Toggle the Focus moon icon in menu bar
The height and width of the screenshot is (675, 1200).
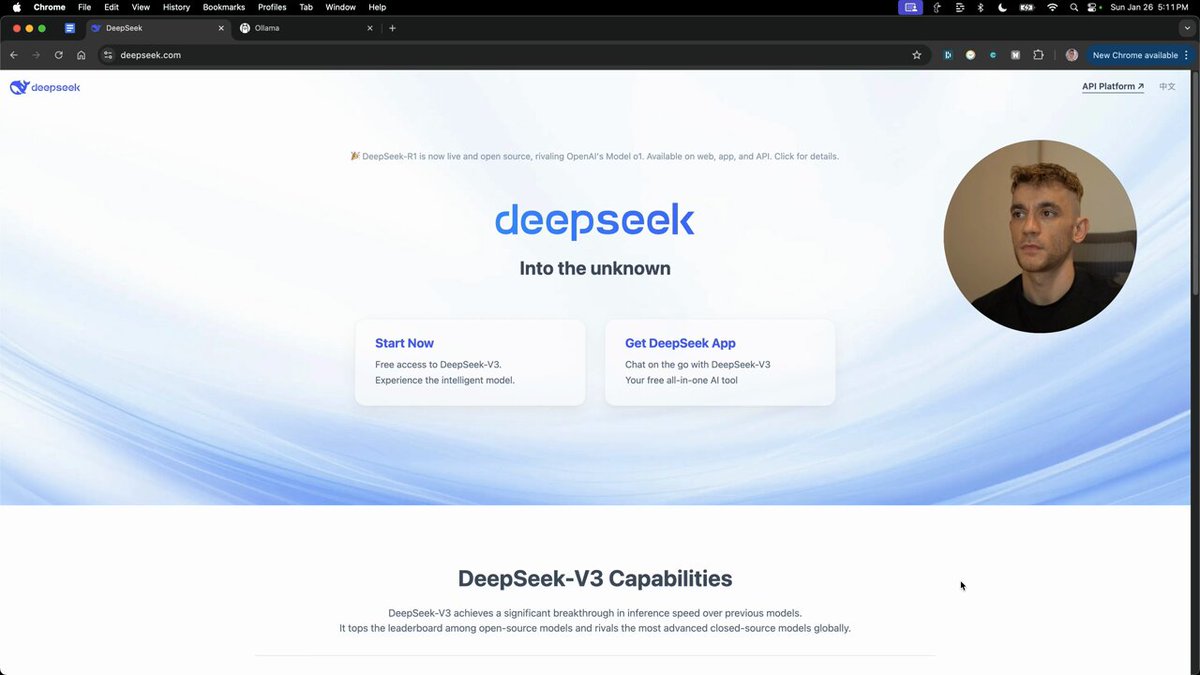pyautogui.click(x=1003, y=7)
